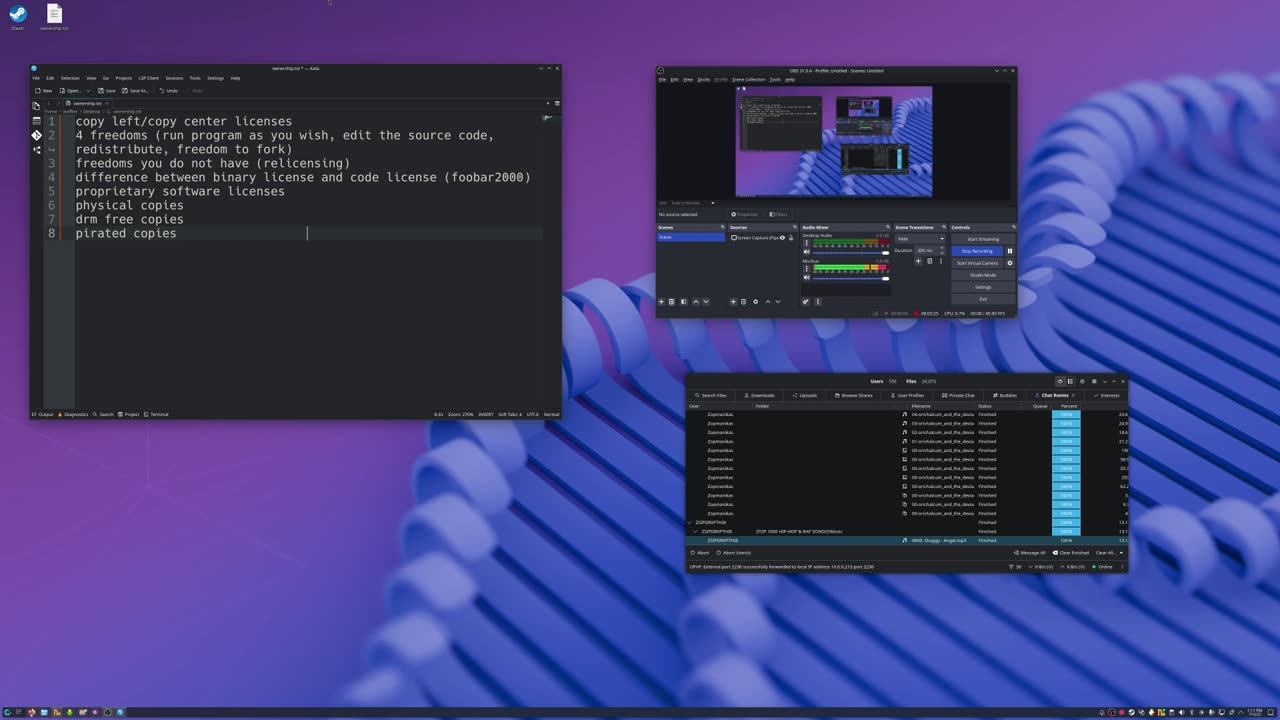Click Undo in Kate toolbar
The width and height of the screenshot is (1280, 720).
click(x=168, y=91)
